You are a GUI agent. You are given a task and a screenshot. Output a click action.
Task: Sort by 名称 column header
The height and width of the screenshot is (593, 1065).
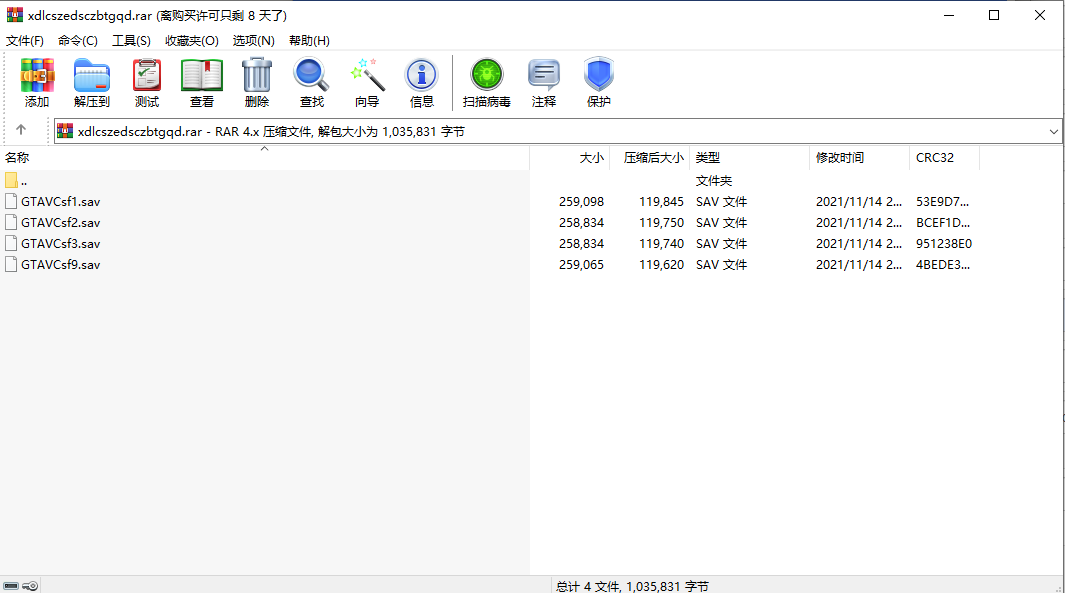tap(265, 158)
